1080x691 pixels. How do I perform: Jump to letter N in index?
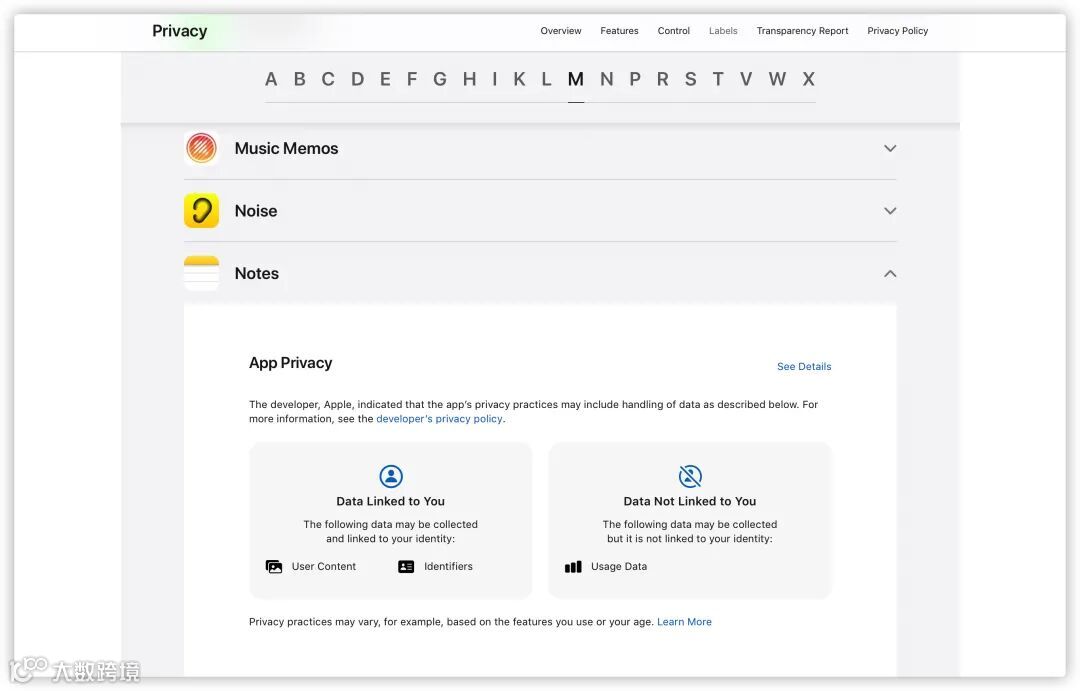pyautogui.click(x=606, y=79)
